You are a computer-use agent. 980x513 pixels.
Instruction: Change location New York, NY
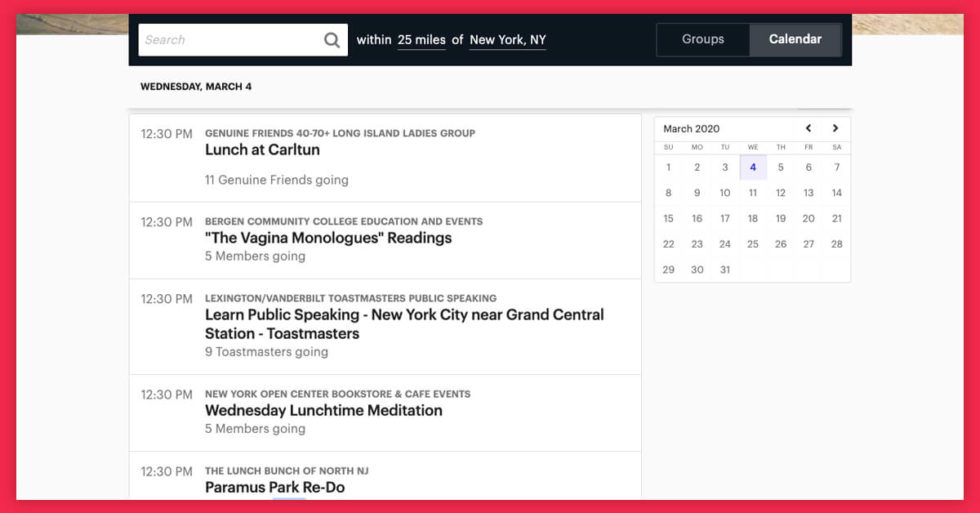(508, 40)
